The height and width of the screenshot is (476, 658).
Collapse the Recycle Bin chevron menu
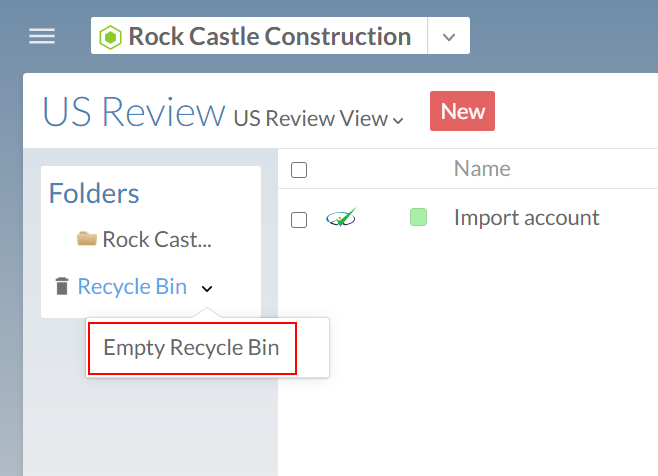coord(207,288)
